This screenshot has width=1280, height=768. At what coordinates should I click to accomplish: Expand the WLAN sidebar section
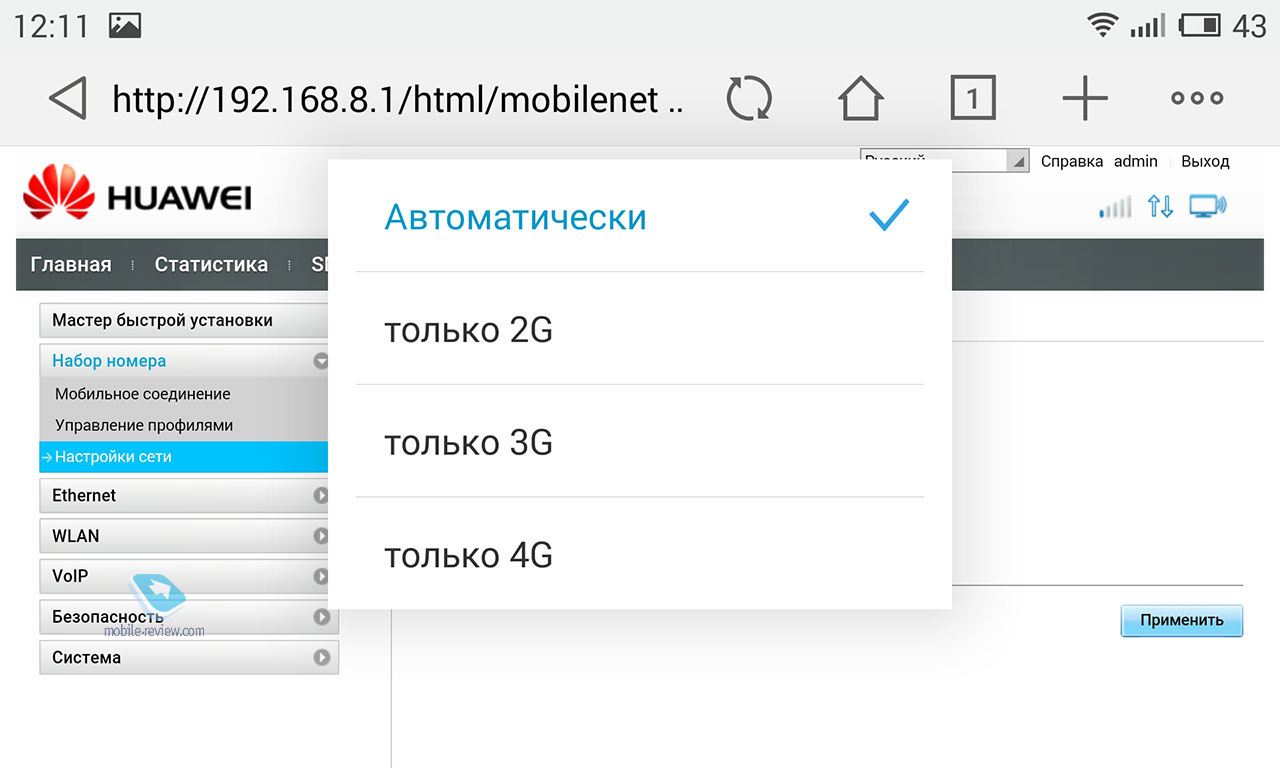(189, 536)
